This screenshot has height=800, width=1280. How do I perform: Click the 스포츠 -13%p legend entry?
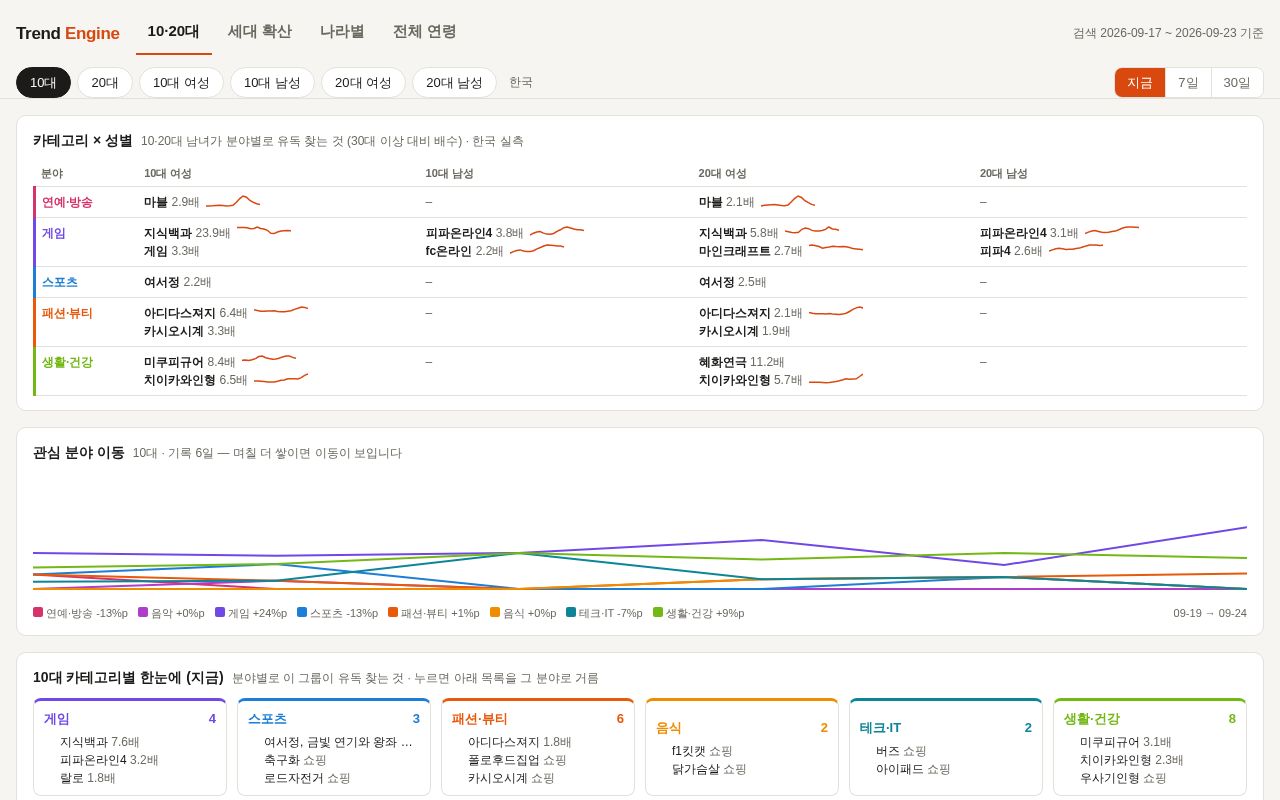(x=337, y=613)
